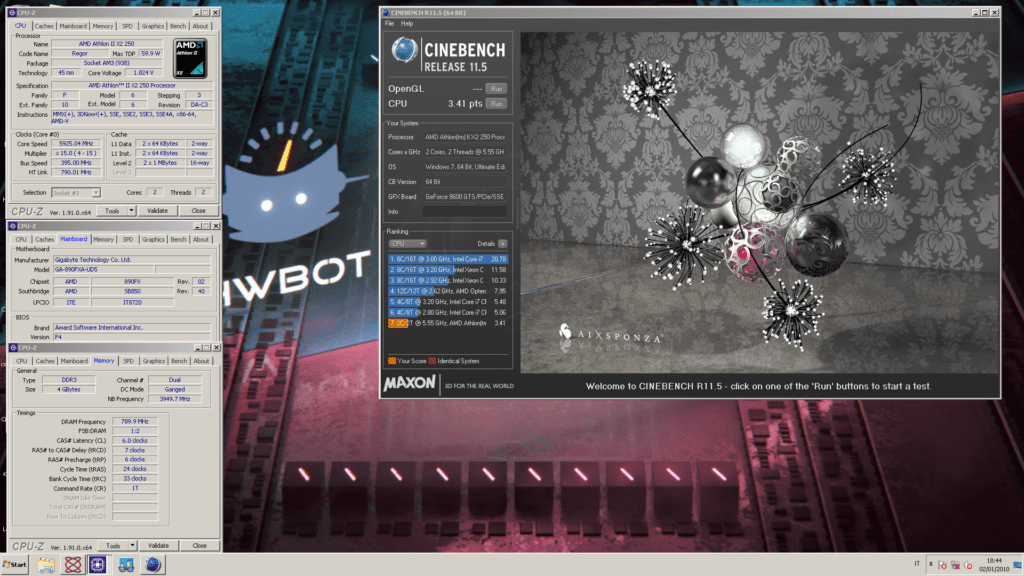
Task: Run the CPU benchmark in Cinebench
Action: [x=496, y=104]
